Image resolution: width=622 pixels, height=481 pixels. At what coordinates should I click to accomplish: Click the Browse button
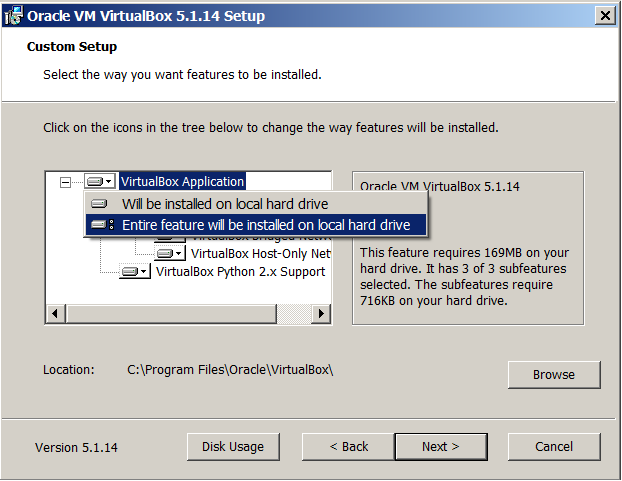554,374
